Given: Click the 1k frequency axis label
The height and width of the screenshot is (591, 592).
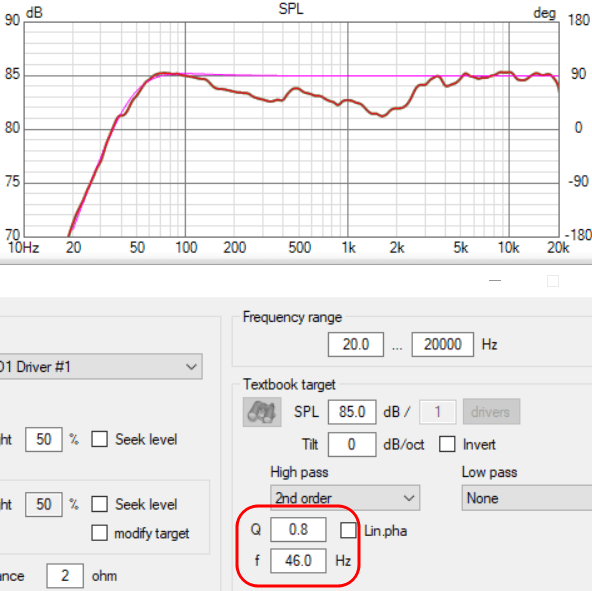Looking at the screenshot, I should [x=348, y=248].
